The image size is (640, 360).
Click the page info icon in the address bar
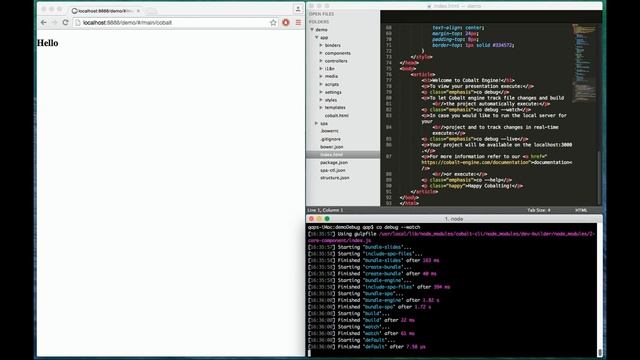click(x=78, y=23)
